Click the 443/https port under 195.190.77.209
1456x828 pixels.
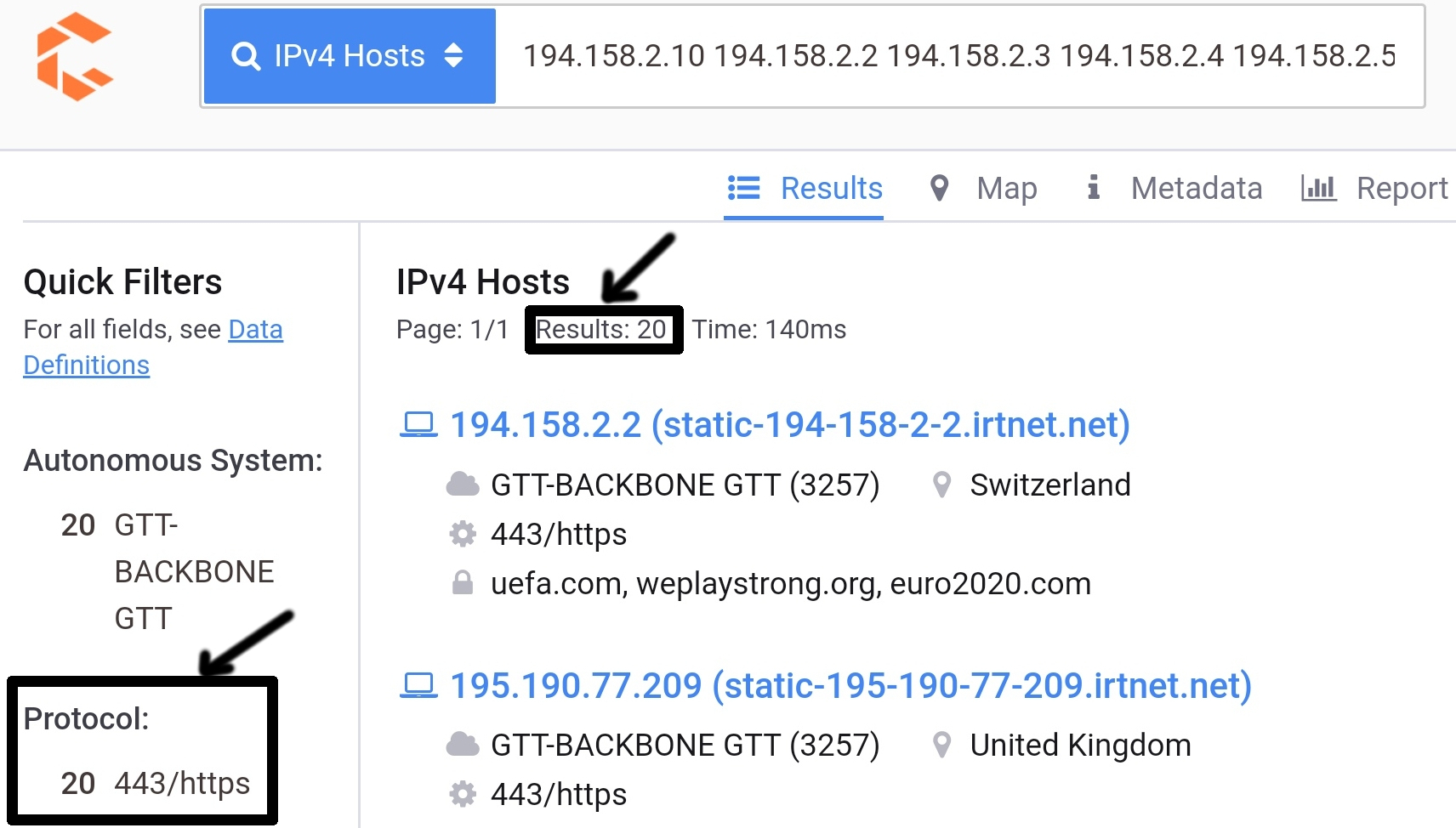pyautogui.click(x=559, y=794)
